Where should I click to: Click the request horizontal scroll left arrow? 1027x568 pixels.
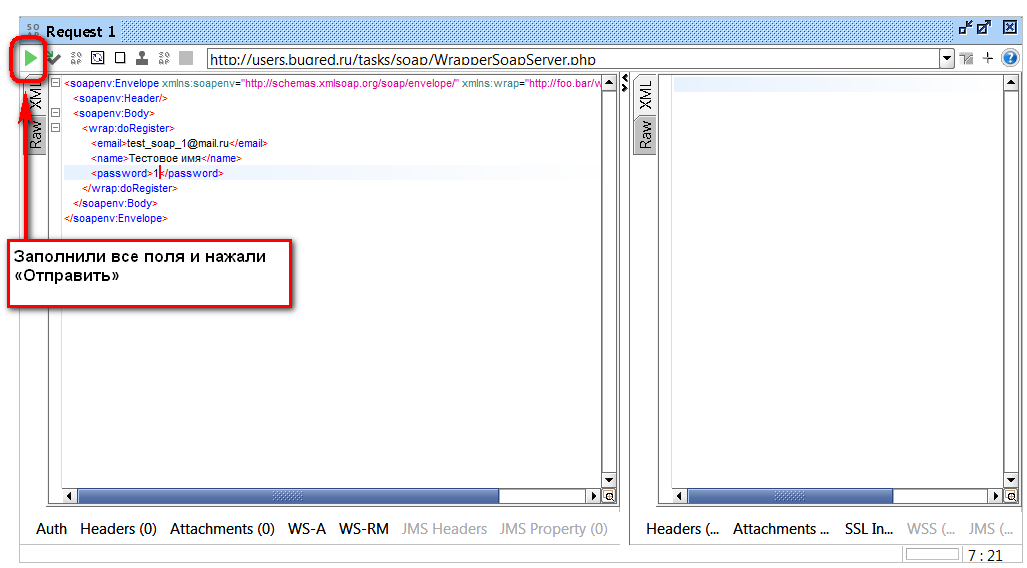[69, 497]
